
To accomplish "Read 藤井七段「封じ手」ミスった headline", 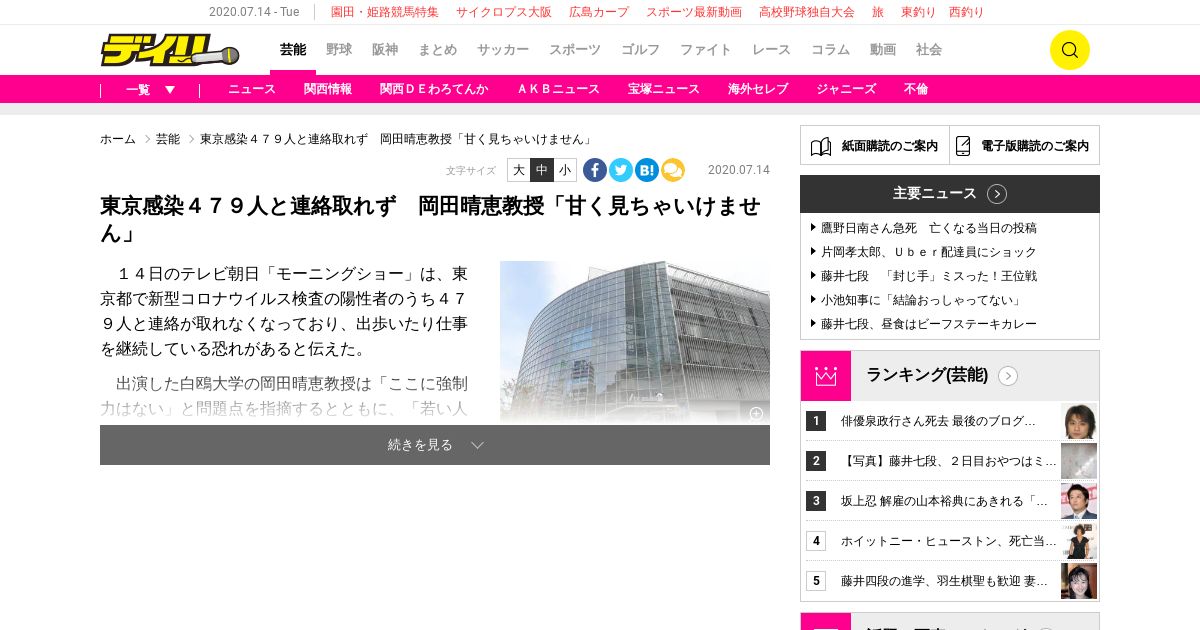I will (x=929, y=276).
